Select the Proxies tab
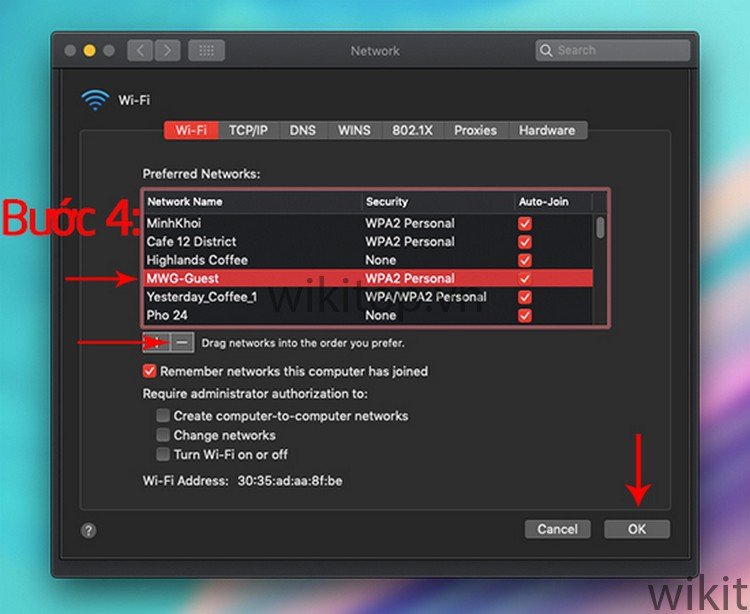Screen dimensions: 750x614 (x=475, y=130)
